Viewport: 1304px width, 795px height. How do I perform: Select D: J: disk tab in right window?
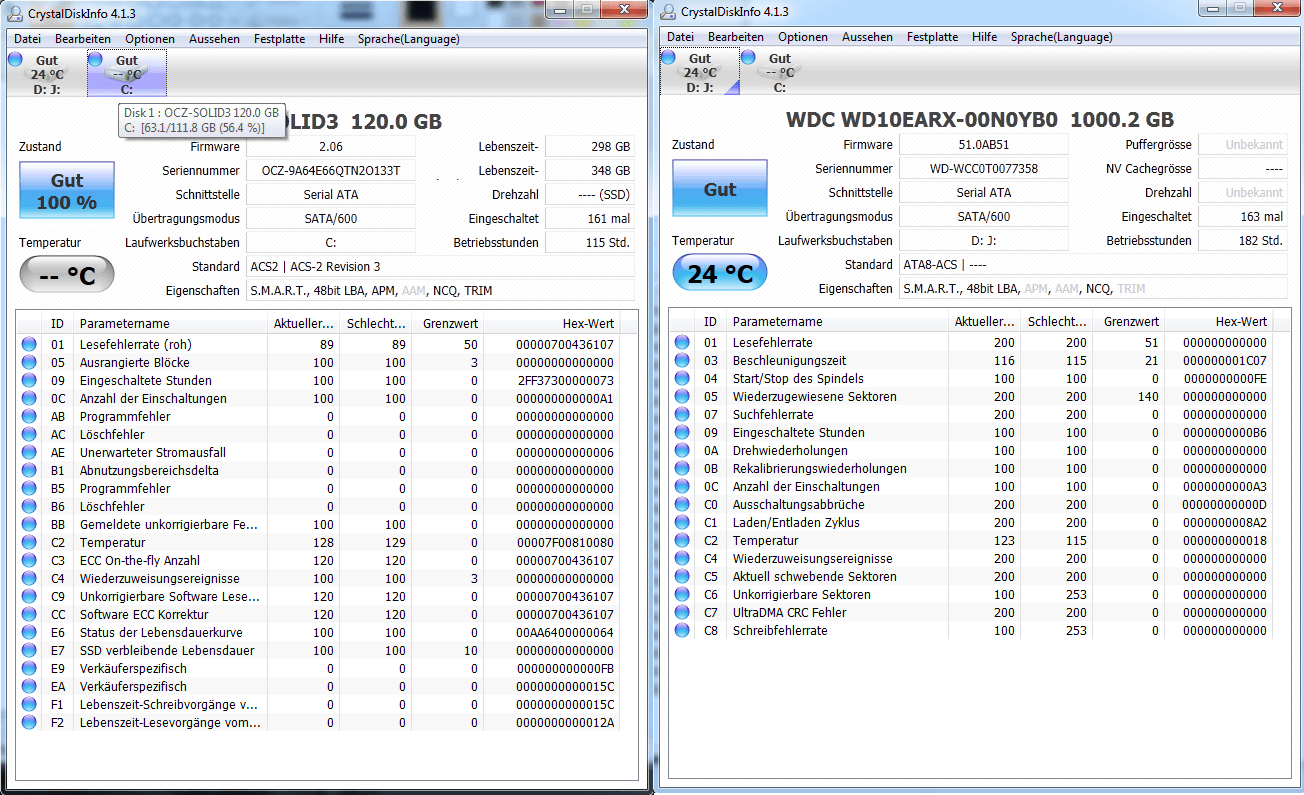coord(699,72)
